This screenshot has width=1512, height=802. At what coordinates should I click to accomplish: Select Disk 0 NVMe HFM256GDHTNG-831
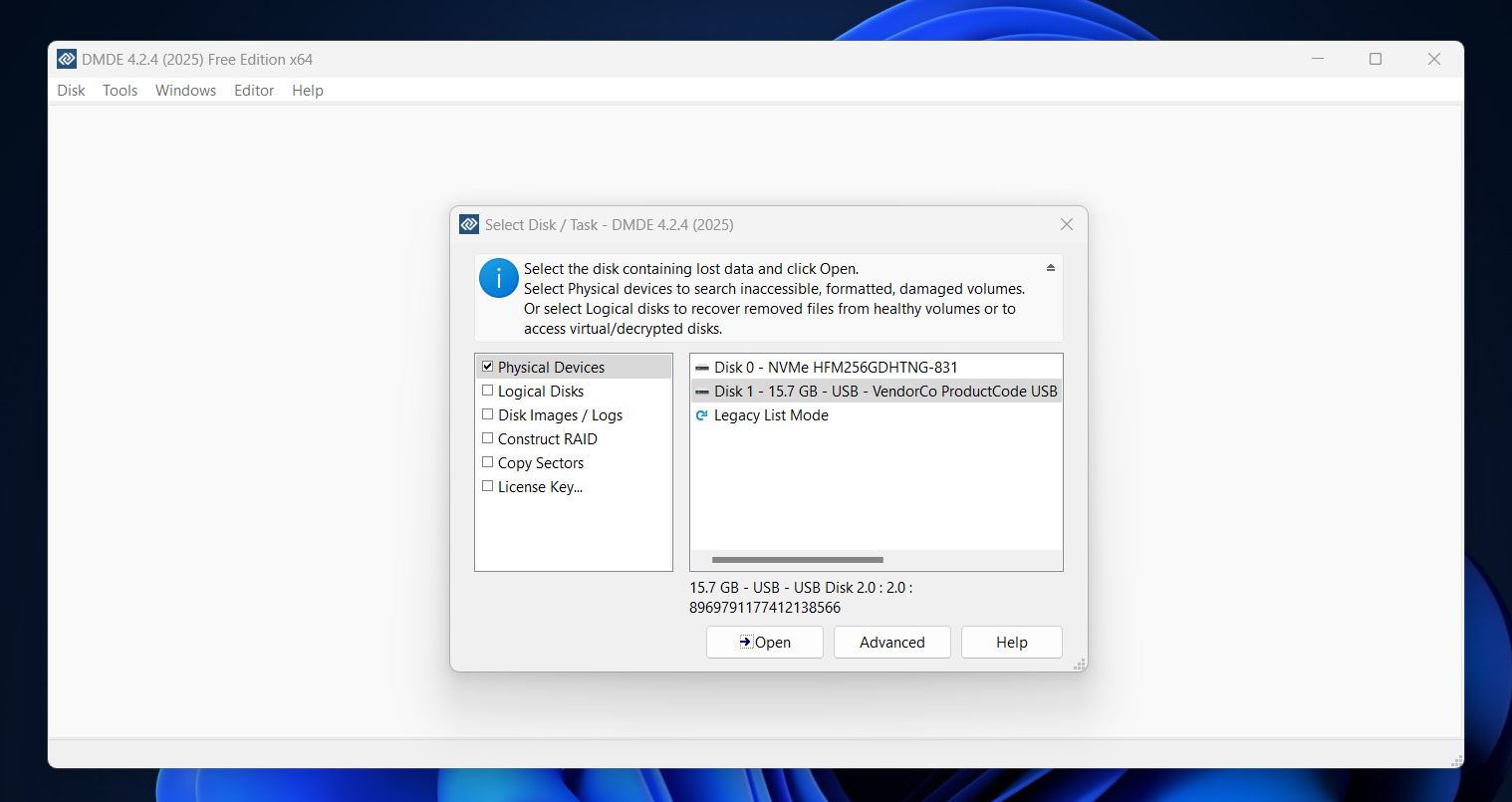[877, 367]
